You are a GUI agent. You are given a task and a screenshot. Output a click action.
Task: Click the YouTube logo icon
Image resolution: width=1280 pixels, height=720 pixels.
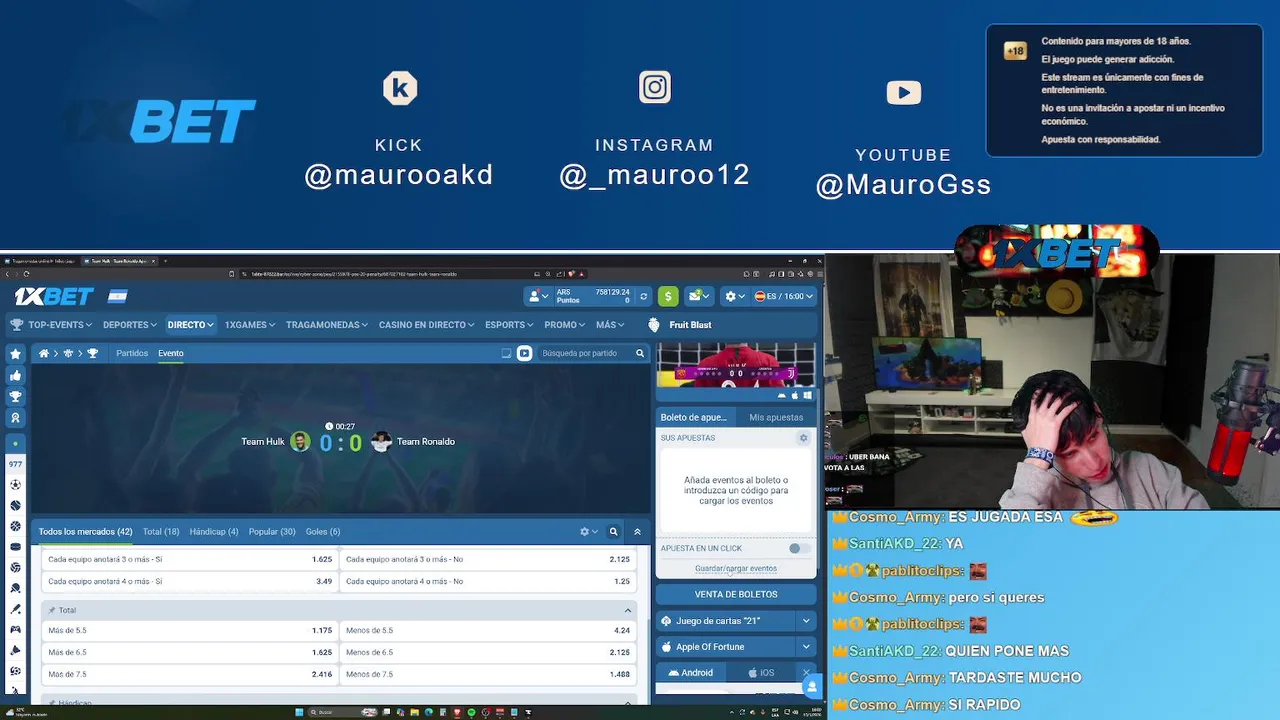point(903,93)
